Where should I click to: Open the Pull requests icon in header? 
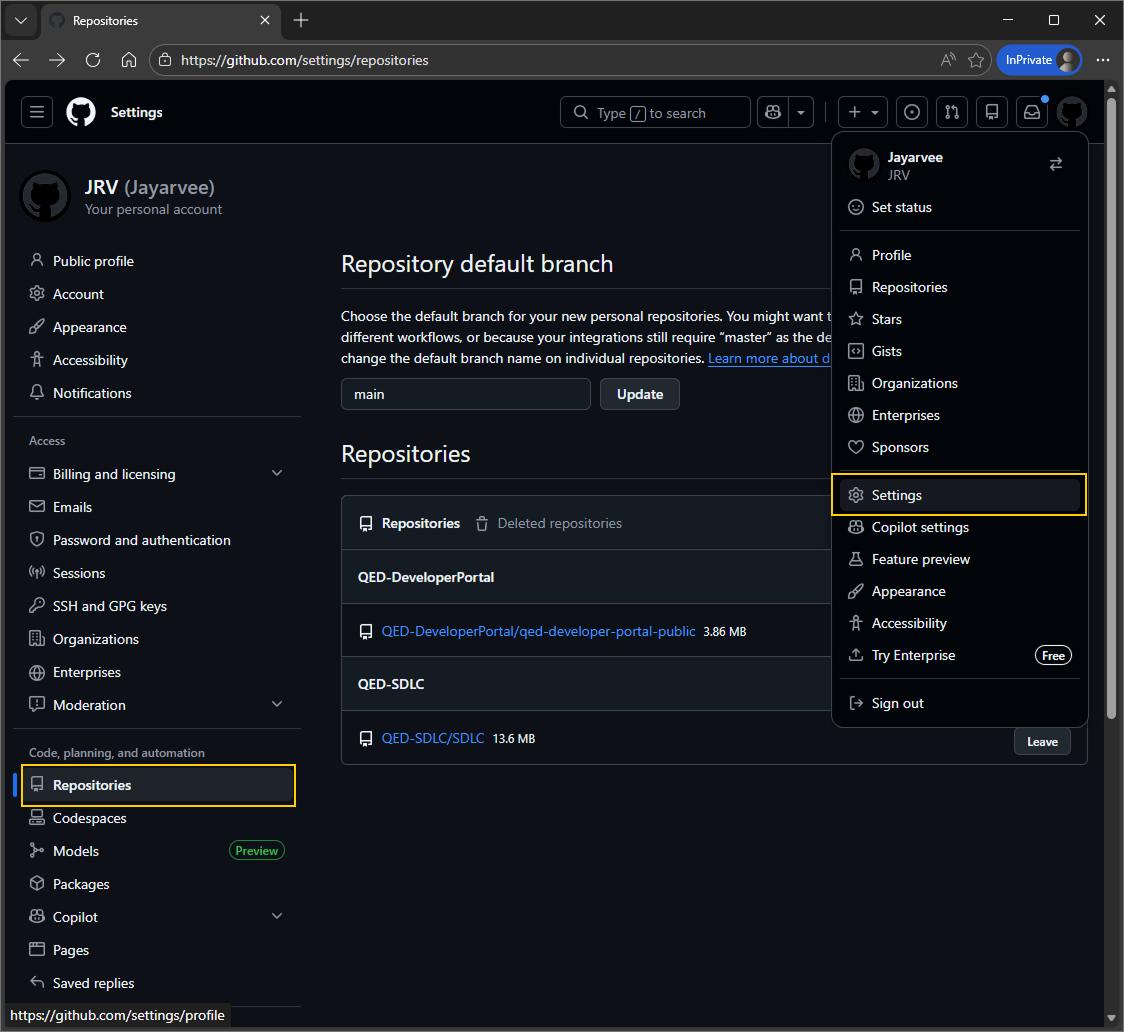coord(952,113)
